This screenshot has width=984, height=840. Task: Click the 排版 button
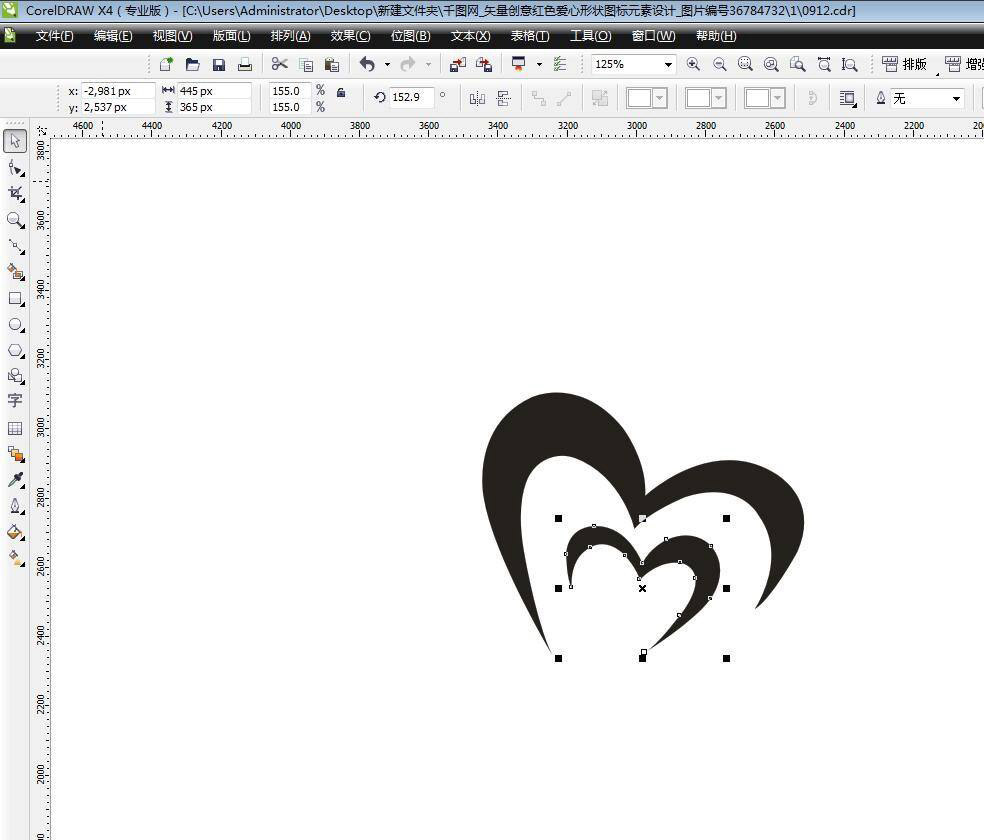(905, 64)
